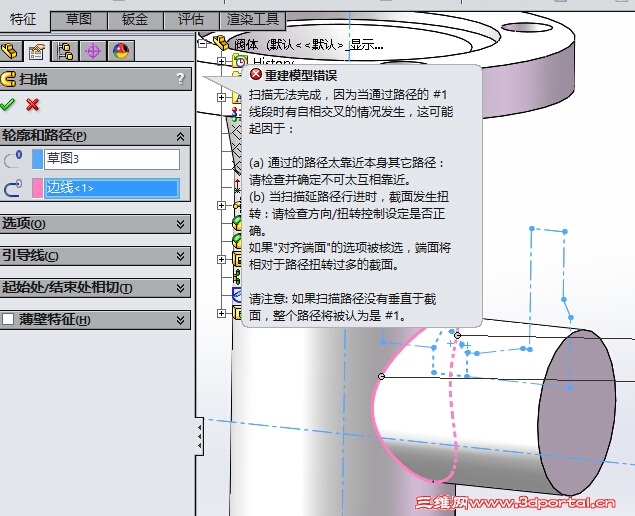Open DisplayManager color sphere tab icon
This screenshot has width=635, height=516.
click(121, 51)
